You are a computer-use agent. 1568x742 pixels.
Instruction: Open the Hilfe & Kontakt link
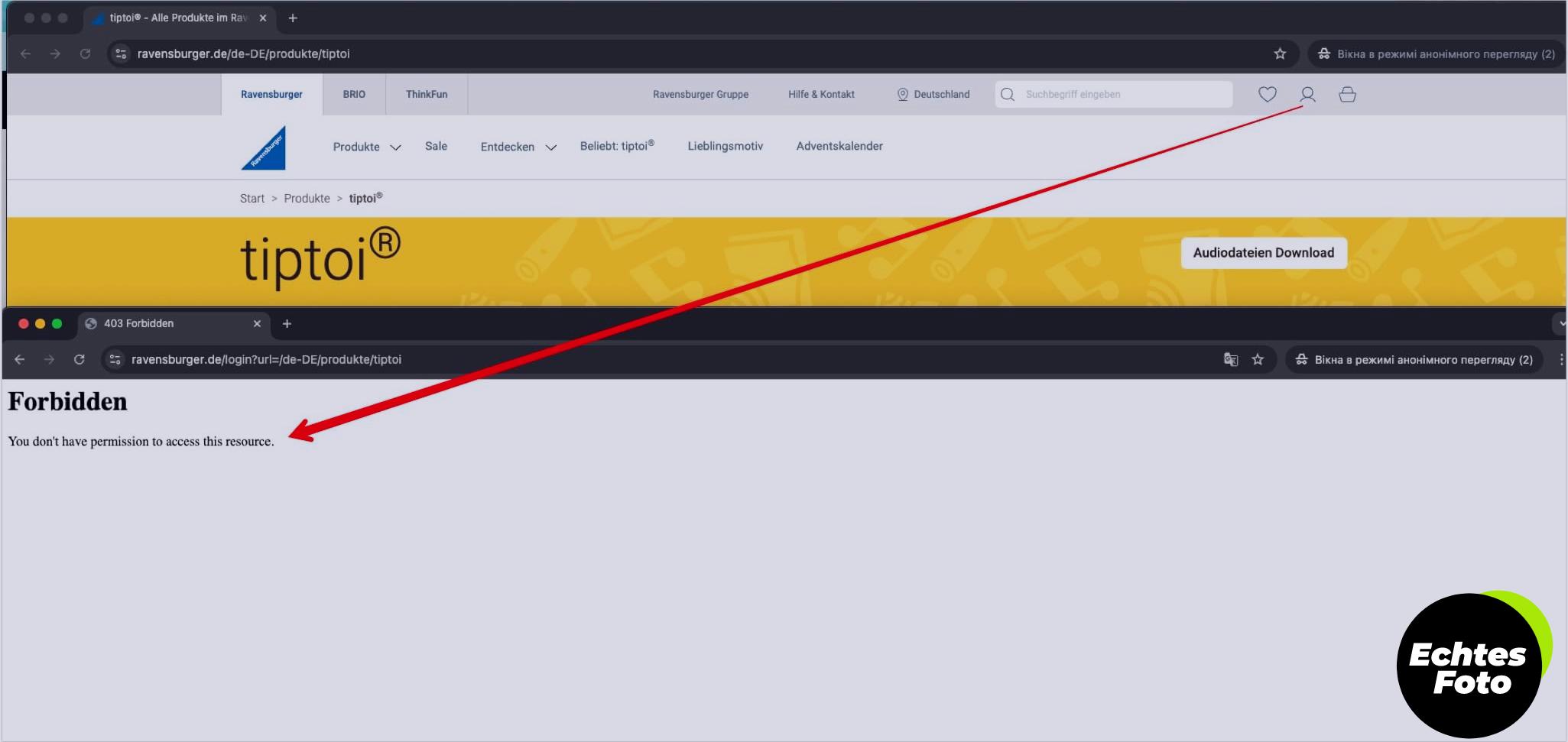point(821,94)
